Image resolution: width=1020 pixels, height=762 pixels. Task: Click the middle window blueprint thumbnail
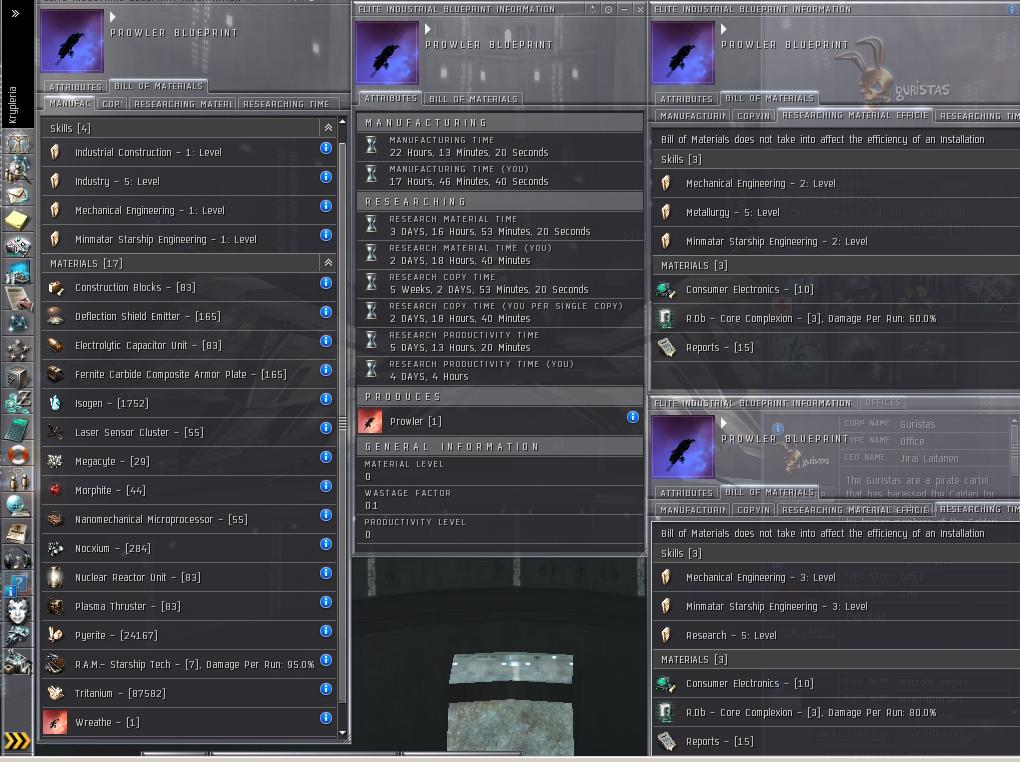[387, 53]
